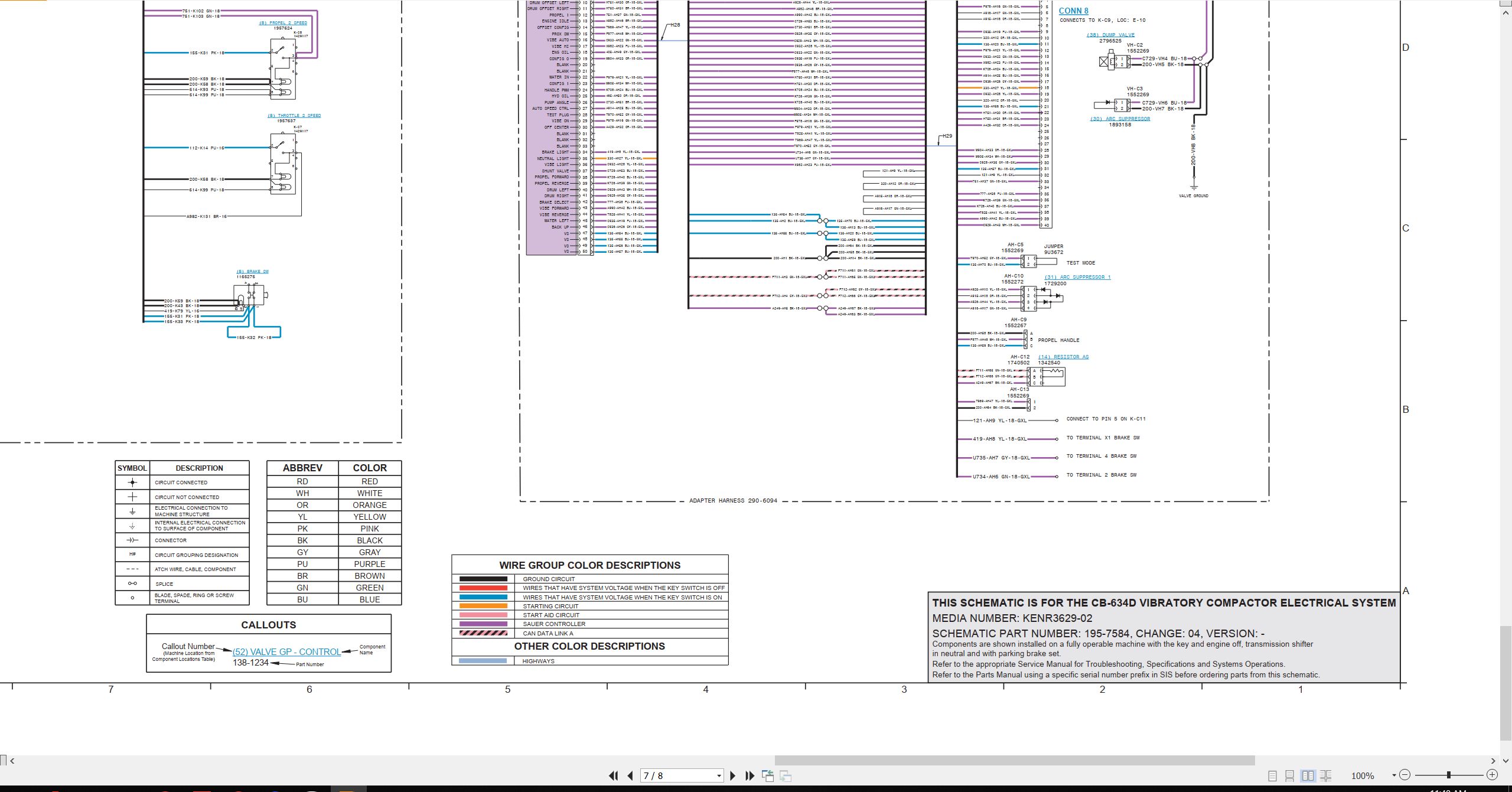Image resolution: width=1512 pixels, height=792 pixels.
Task: Click the H29 circuit grouping label
Action: pos(947,136)
